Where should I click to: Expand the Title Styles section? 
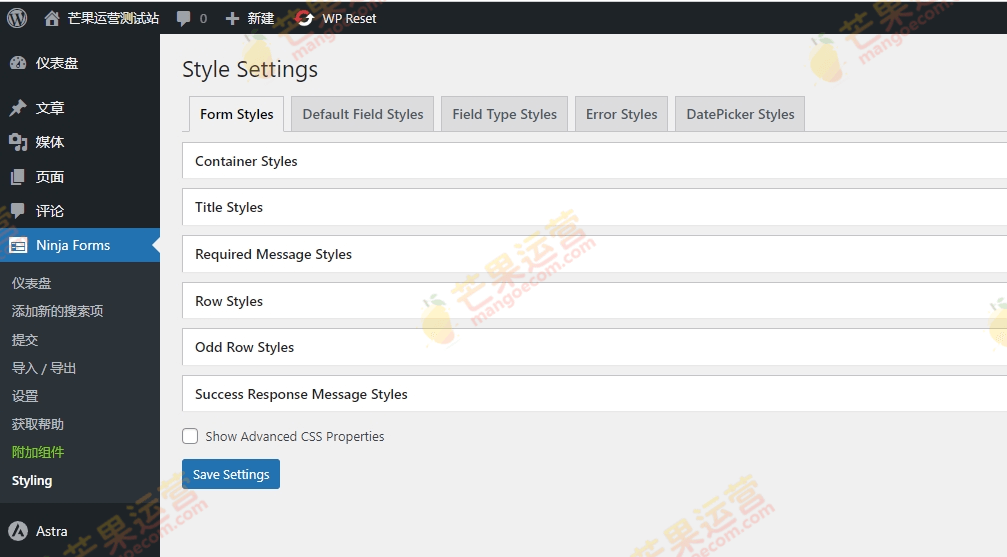(595, 207)
